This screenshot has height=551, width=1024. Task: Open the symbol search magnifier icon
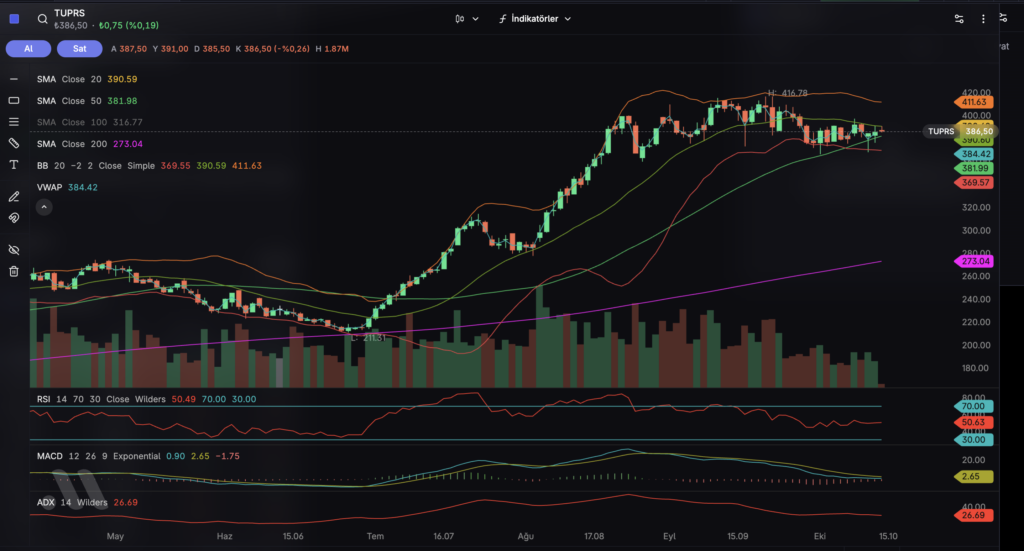coord(42,19)
